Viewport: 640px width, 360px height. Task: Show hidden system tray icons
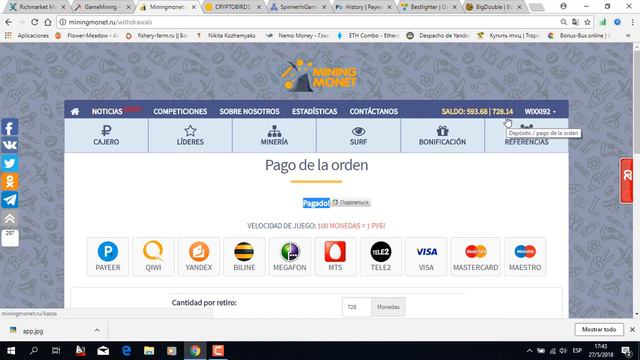coord(529,351)
